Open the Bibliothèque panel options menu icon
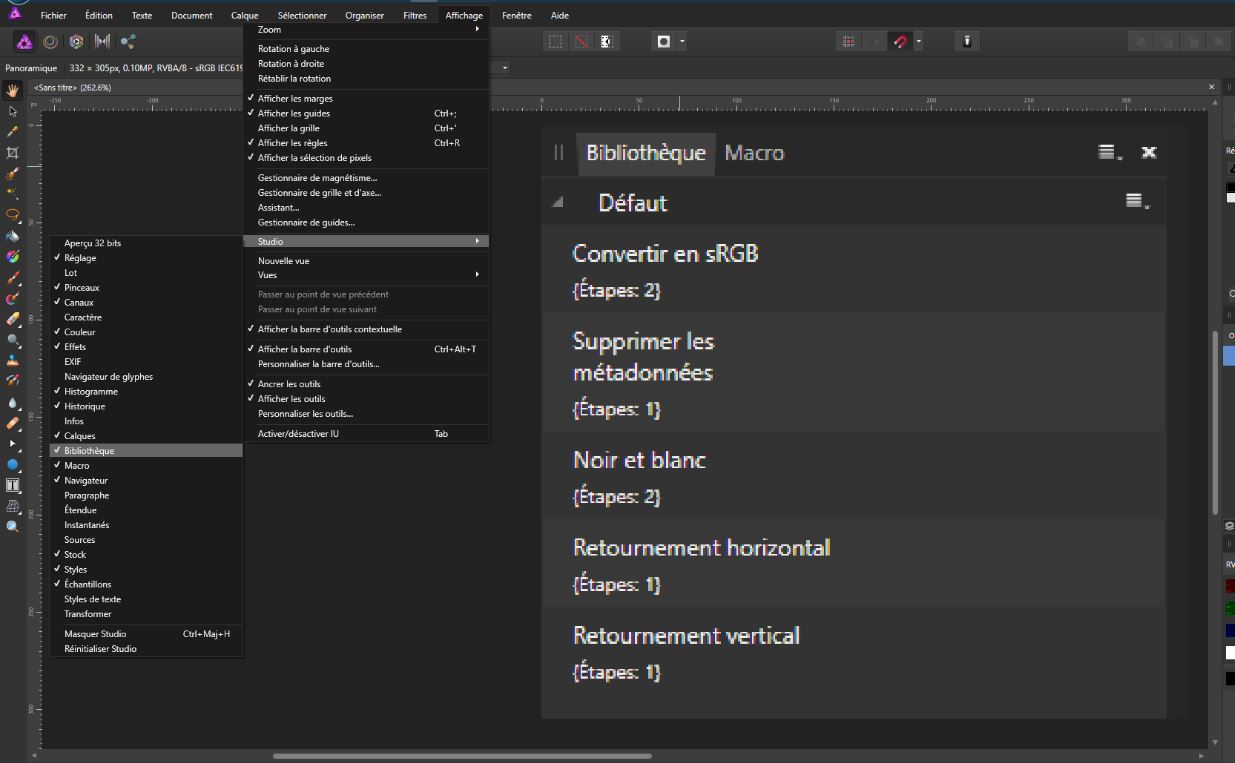The height and width of the screenshot is (763, 1235). (1109, 152)
